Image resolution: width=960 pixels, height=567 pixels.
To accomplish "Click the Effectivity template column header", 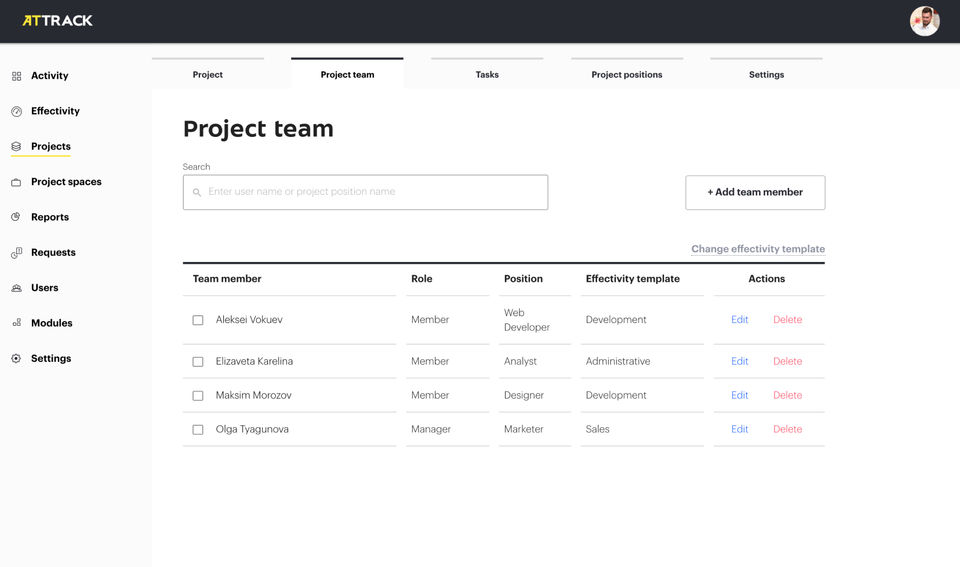I will 632,279.
